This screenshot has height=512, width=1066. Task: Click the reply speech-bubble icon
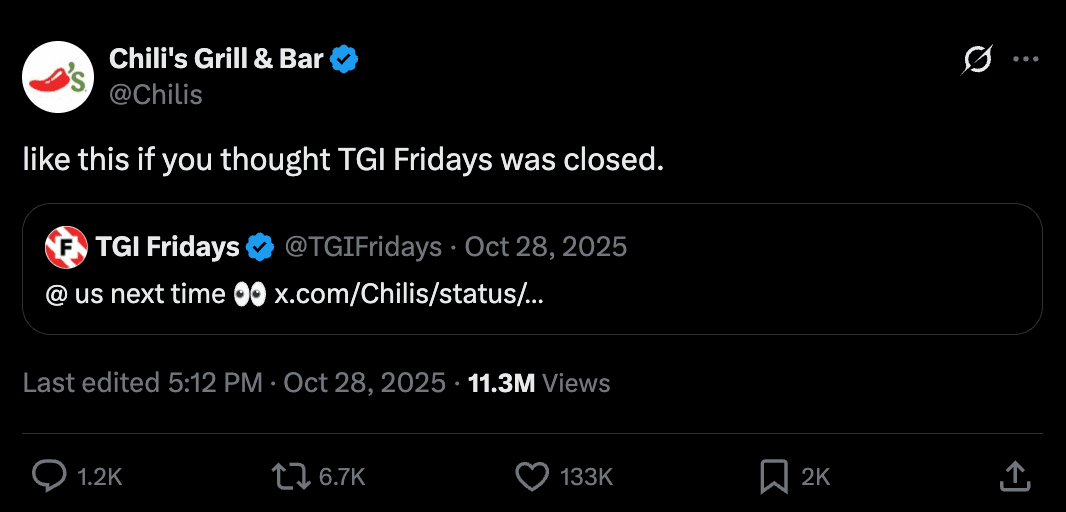coord(49,477)
